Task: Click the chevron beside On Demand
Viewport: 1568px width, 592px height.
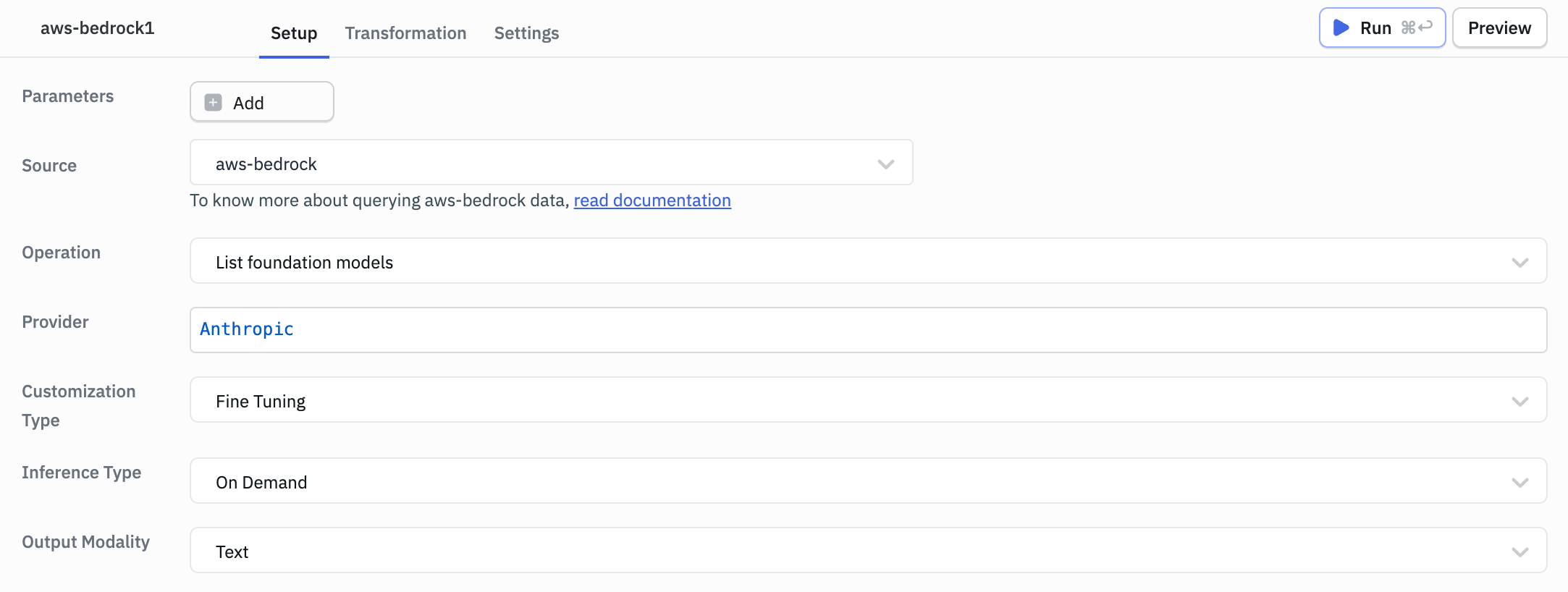Action: click(1519, 483)
